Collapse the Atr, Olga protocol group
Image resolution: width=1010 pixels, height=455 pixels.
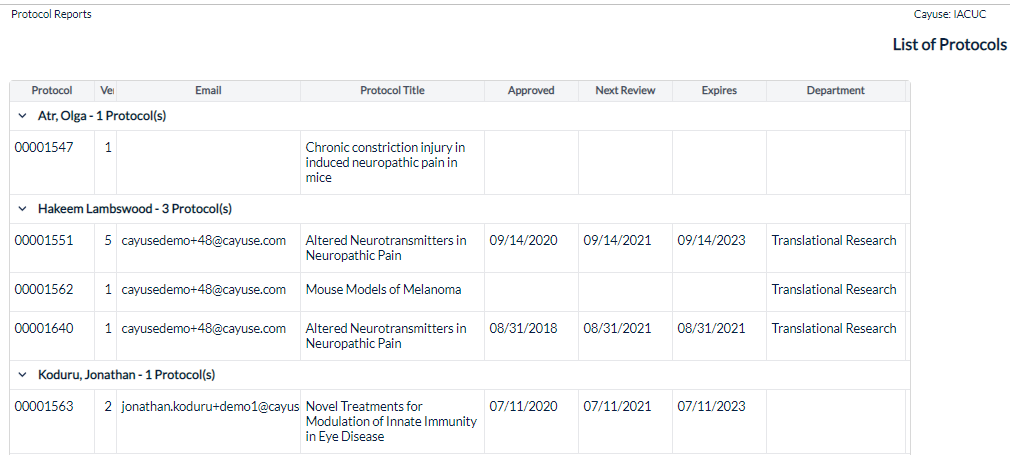tap(23, 117)
